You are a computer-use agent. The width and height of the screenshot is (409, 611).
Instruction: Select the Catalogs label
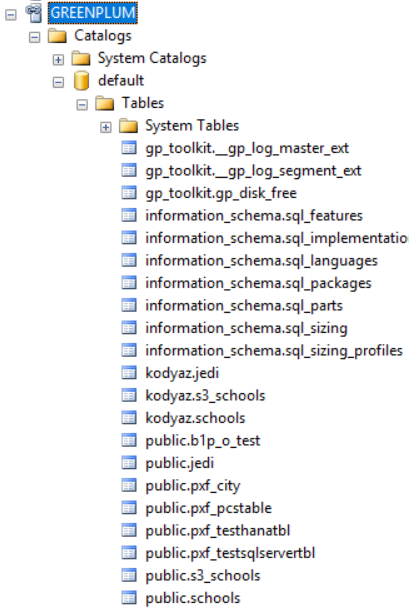click(x=103, y=35)
